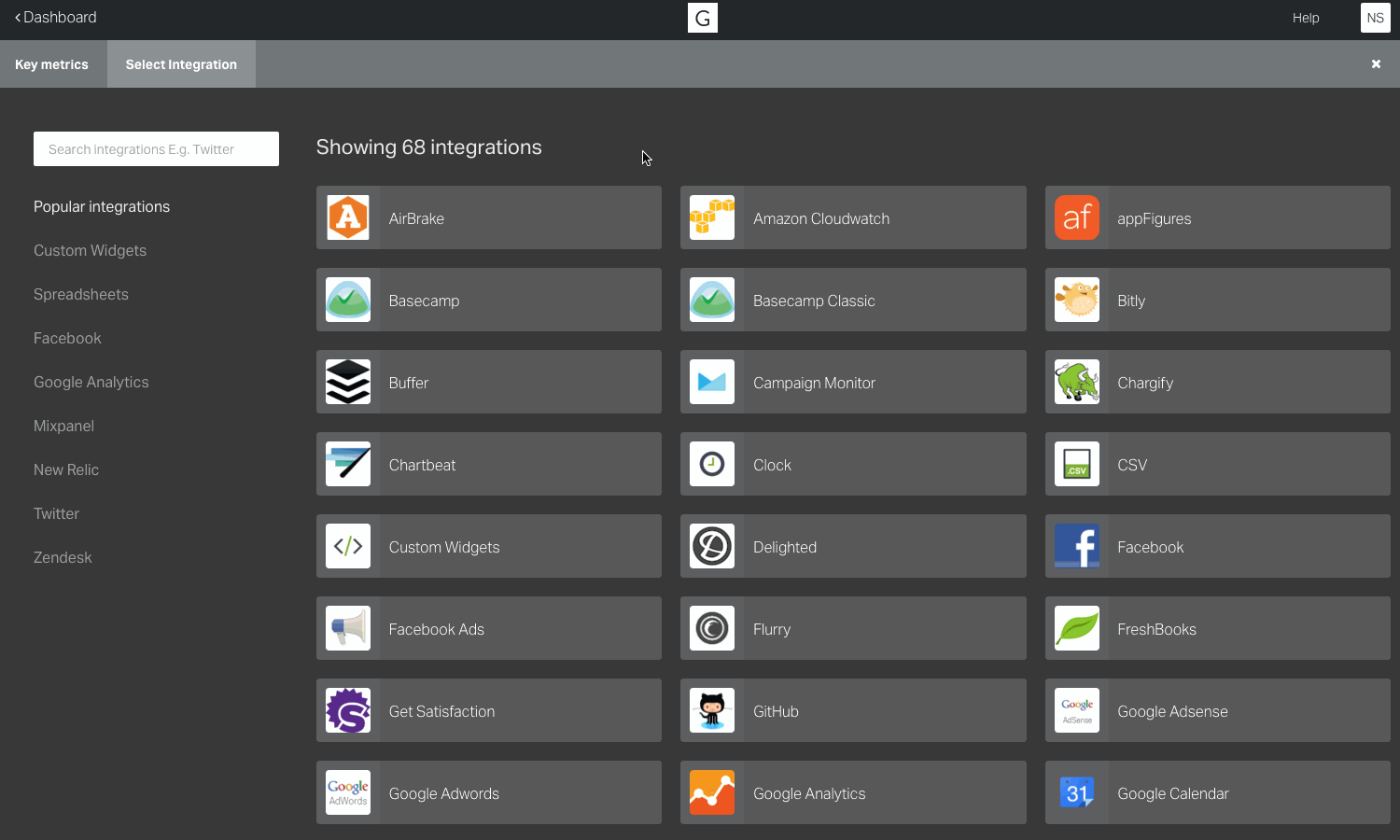Add the Google Analytics integration
This screenshot has height=840, width=1400.
[852, 792]
